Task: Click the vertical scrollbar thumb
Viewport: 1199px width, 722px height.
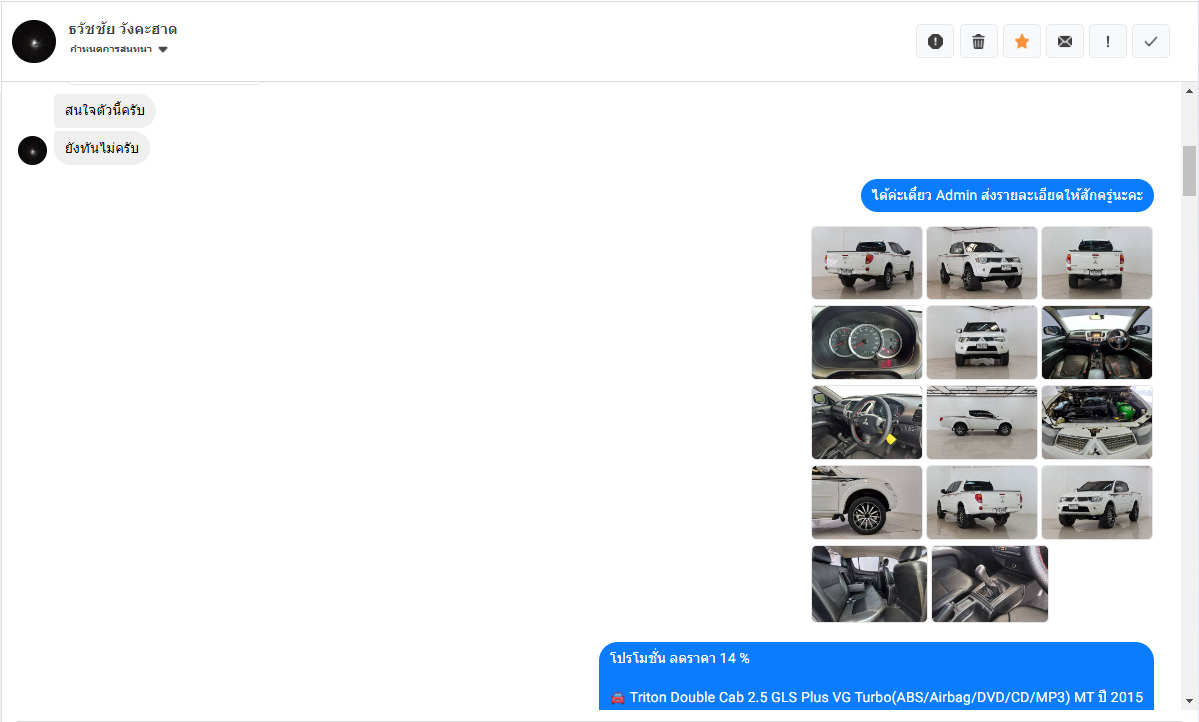Action: pos(1189,171)
